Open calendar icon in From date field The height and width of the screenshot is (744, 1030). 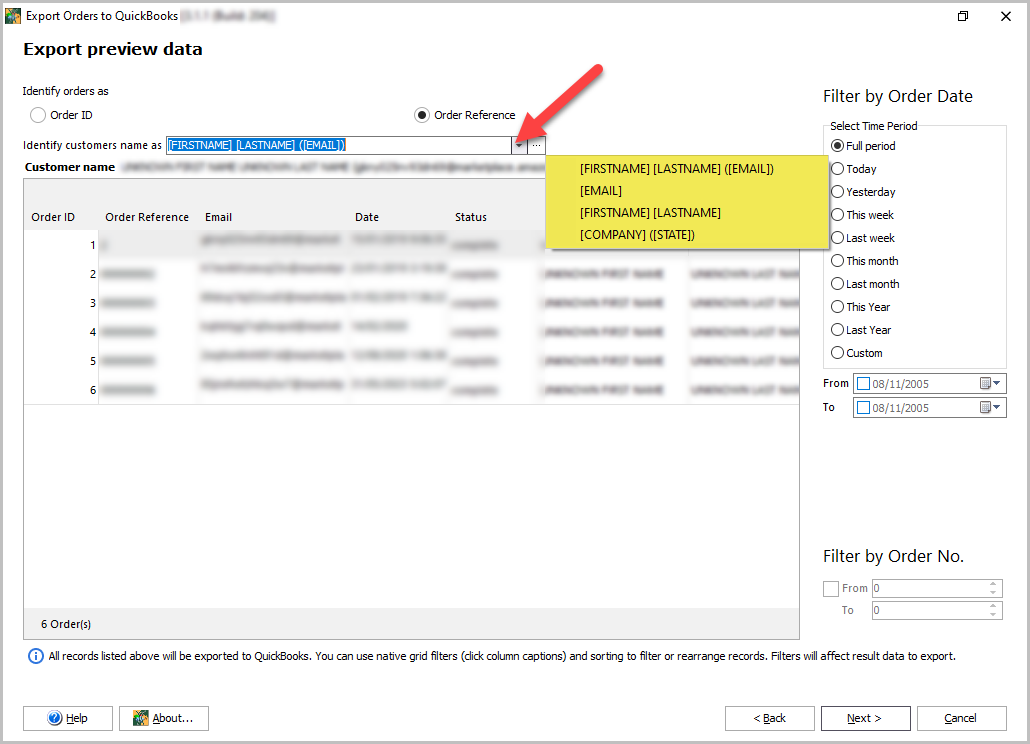click(x=990, y=383)
